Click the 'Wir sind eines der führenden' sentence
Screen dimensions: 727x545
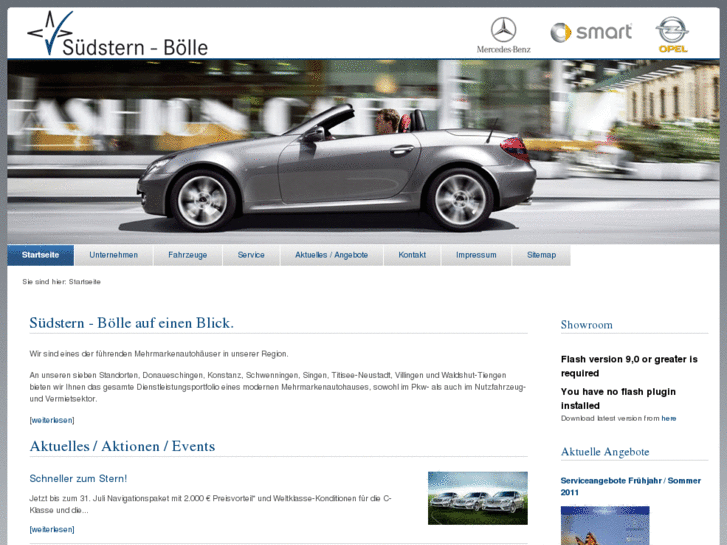point(159,354)
